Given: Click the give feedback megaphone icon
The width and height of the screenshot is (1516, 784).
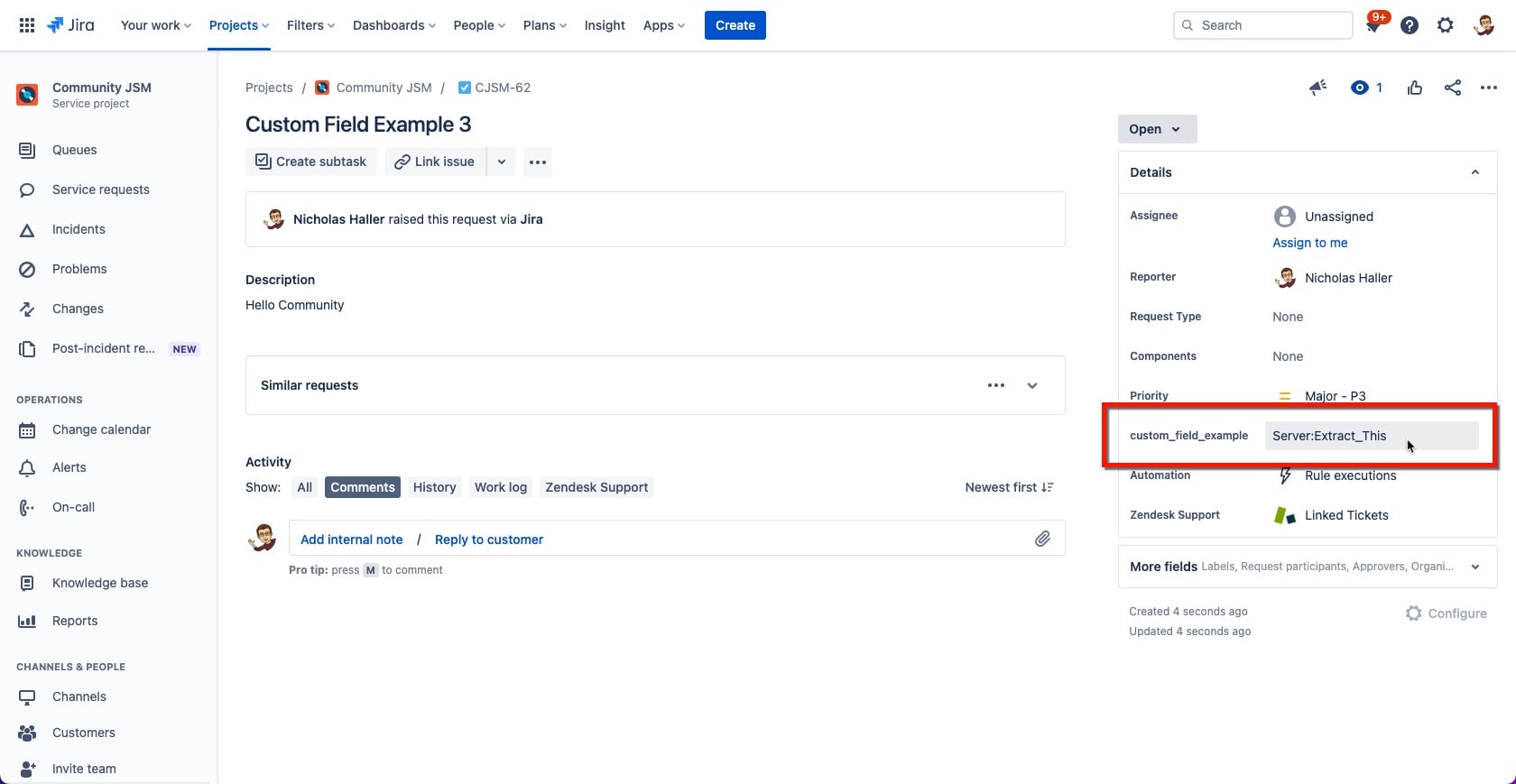Looking at the screenshot, I should [1317, 88].
